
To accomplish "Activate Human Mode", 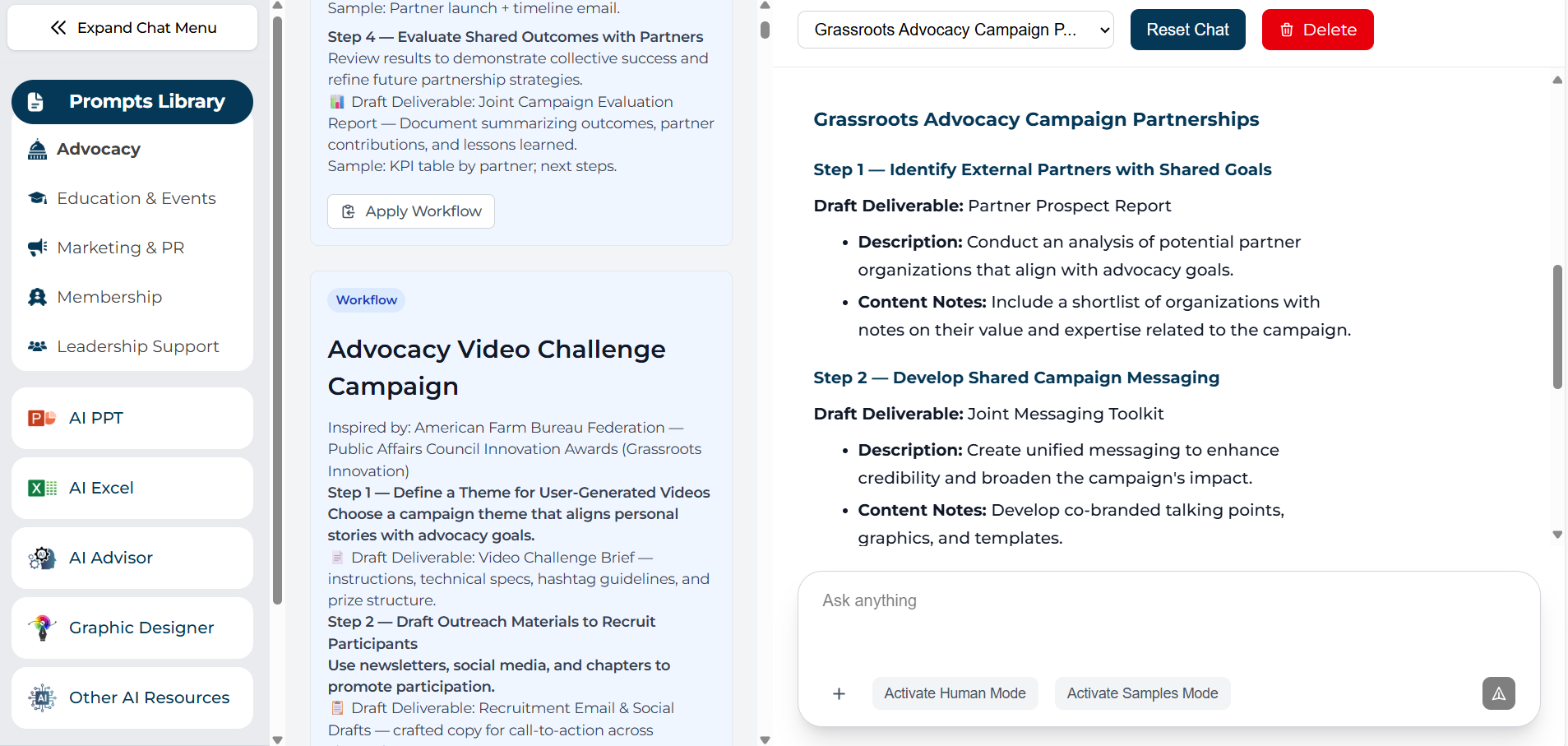I will (955, 693).
